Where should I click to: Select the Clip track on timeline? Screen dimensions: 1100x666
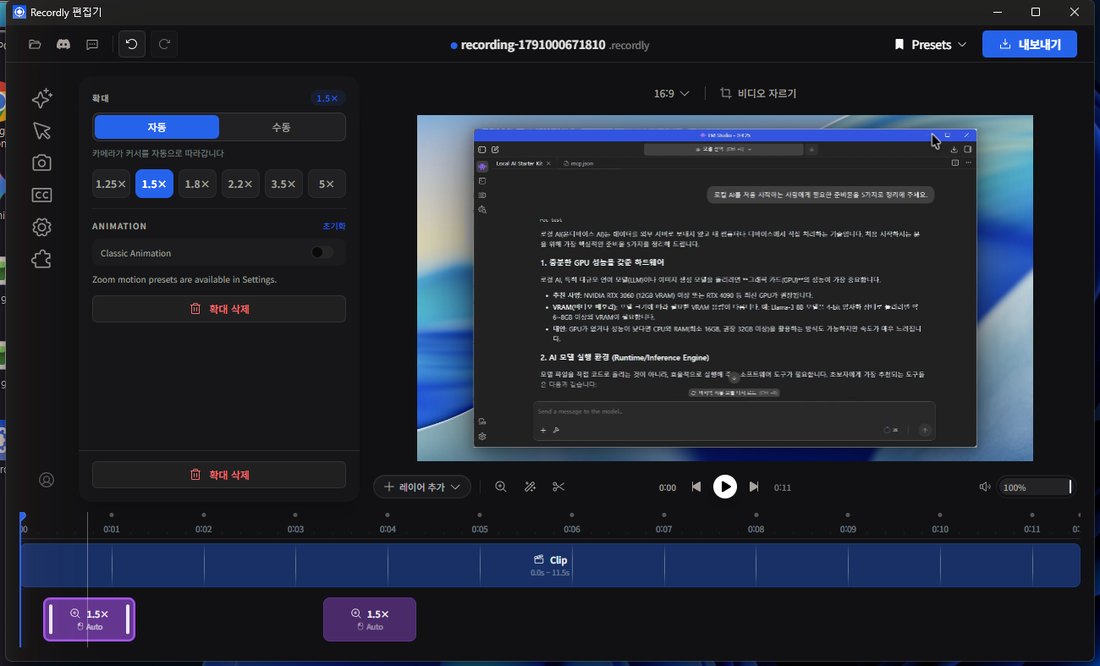coord(550,565)
